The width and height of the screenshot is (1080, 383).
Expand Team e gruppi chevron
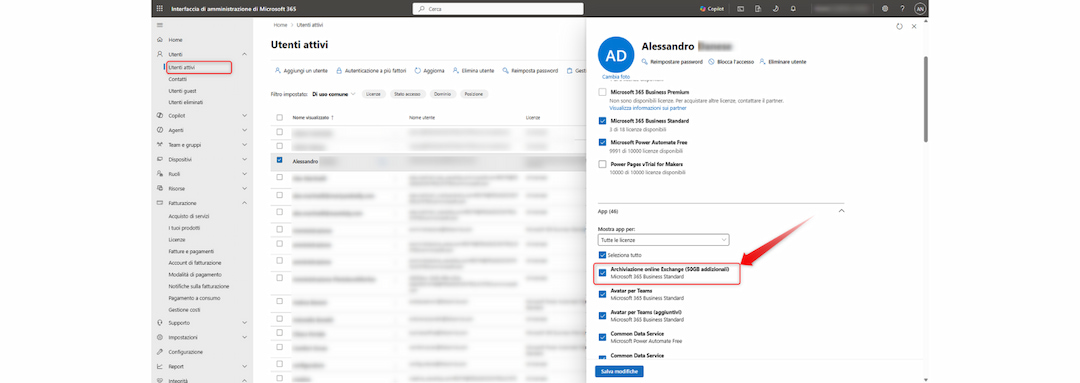click(245, 145)
